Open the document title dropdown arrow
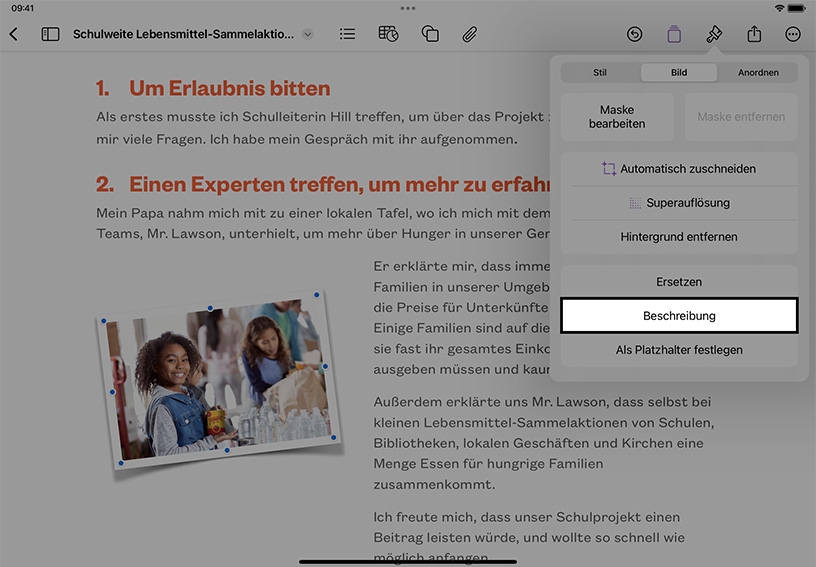 point(308,34)
